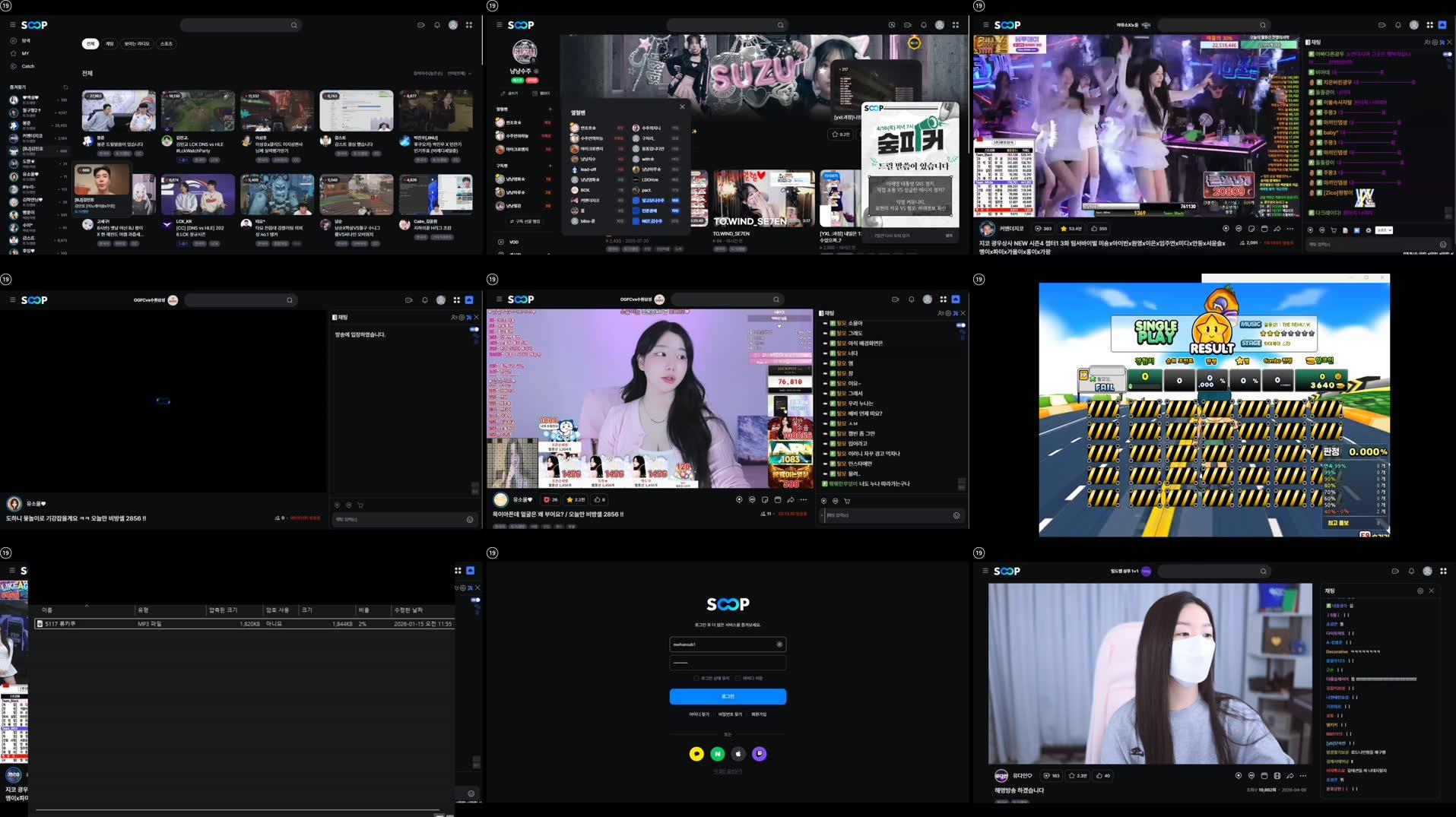Screen dimensions: 1456x817
Task: Enable the 로그인 상태 유지 checkbox
Action: tap(696, 678)
